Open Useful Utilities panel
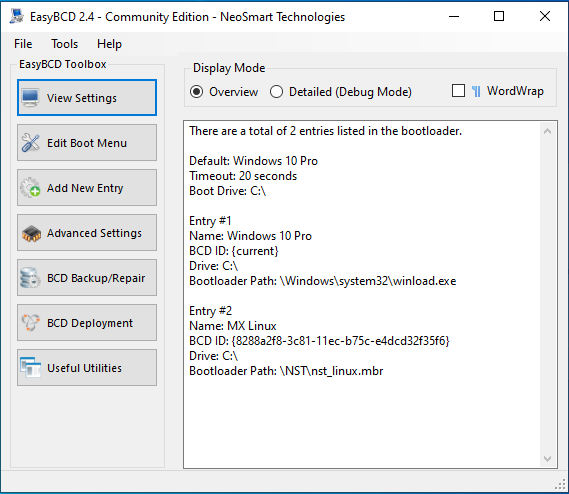The width and height of the screenshot is (569, 494). tap(87, 368)
